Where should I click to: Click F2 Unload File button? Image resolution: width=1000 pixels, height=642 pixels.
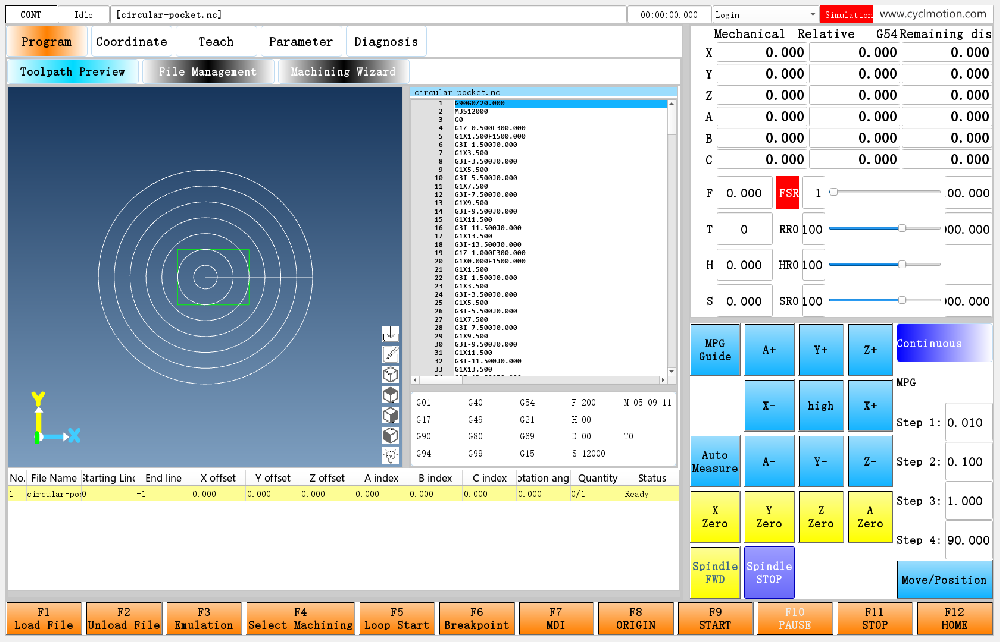point(124,618)
